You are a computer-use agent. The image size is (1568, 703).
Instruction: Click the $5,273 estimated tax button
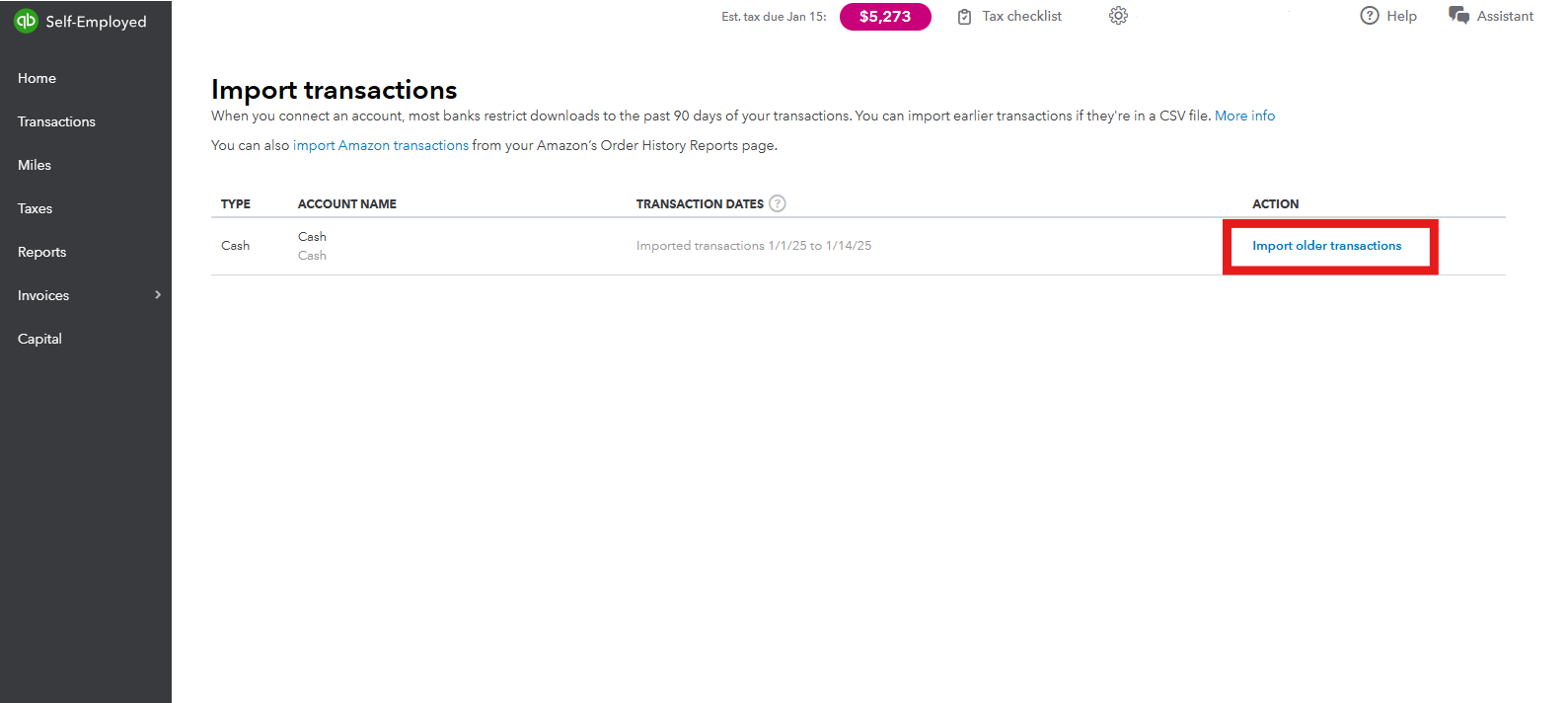(885, 17)
